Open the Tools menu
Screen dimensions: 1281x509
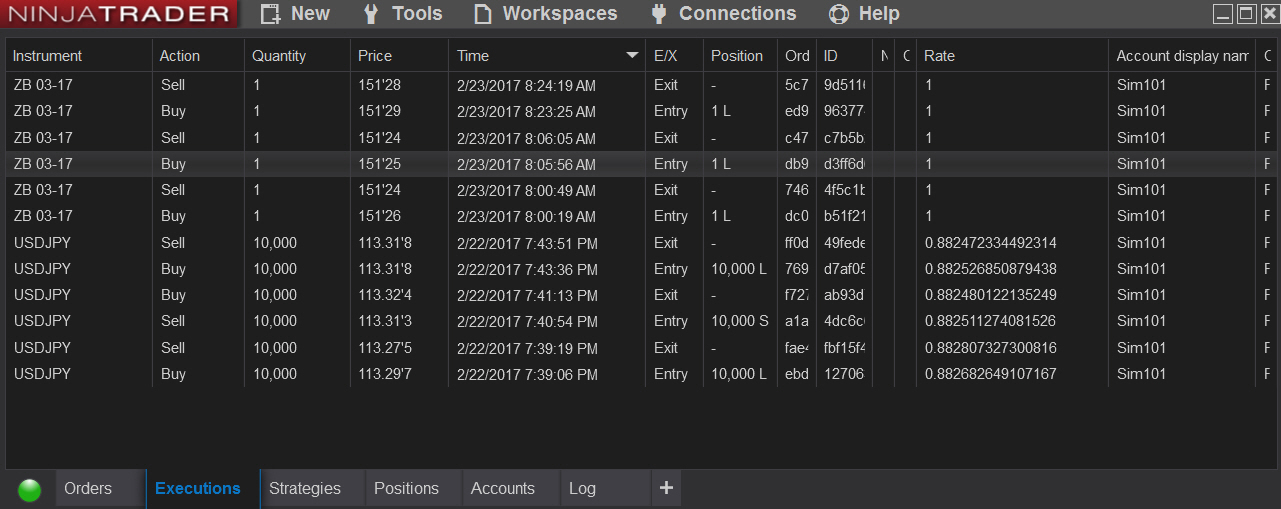(416, 14)
